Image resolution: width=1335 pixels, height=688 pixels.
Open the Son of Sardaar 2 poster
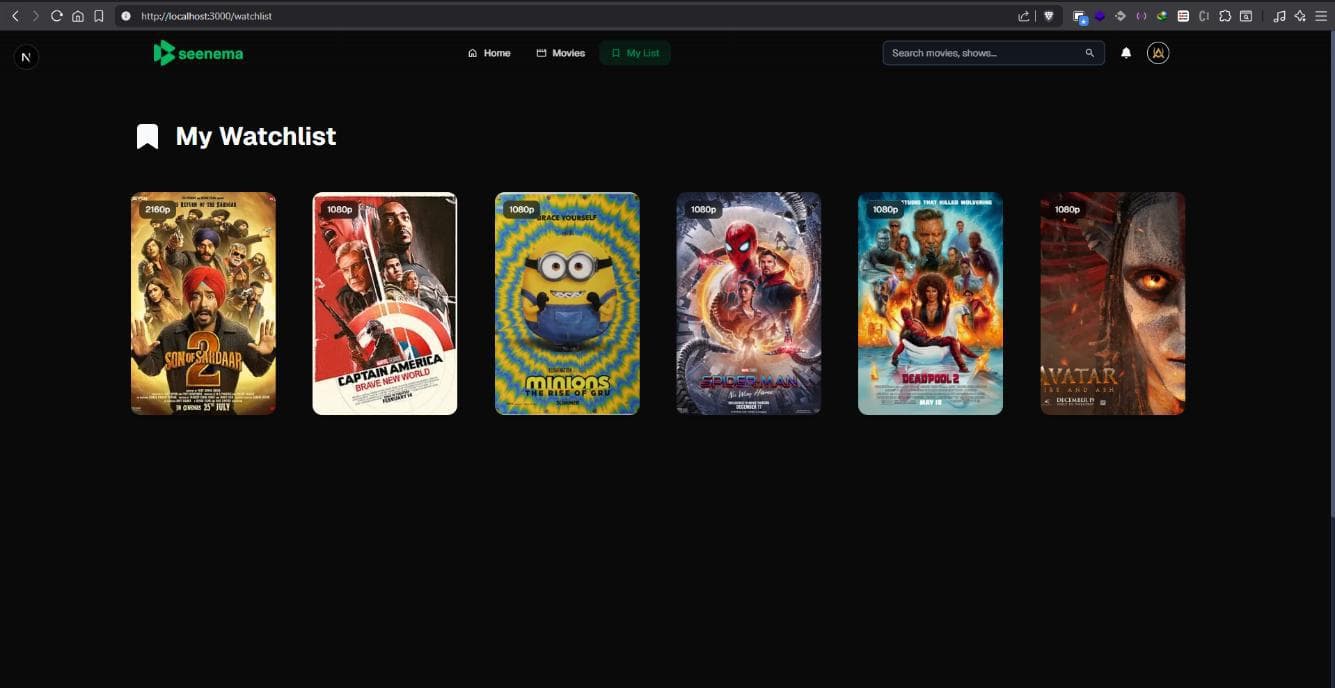(x=203, y=303)
